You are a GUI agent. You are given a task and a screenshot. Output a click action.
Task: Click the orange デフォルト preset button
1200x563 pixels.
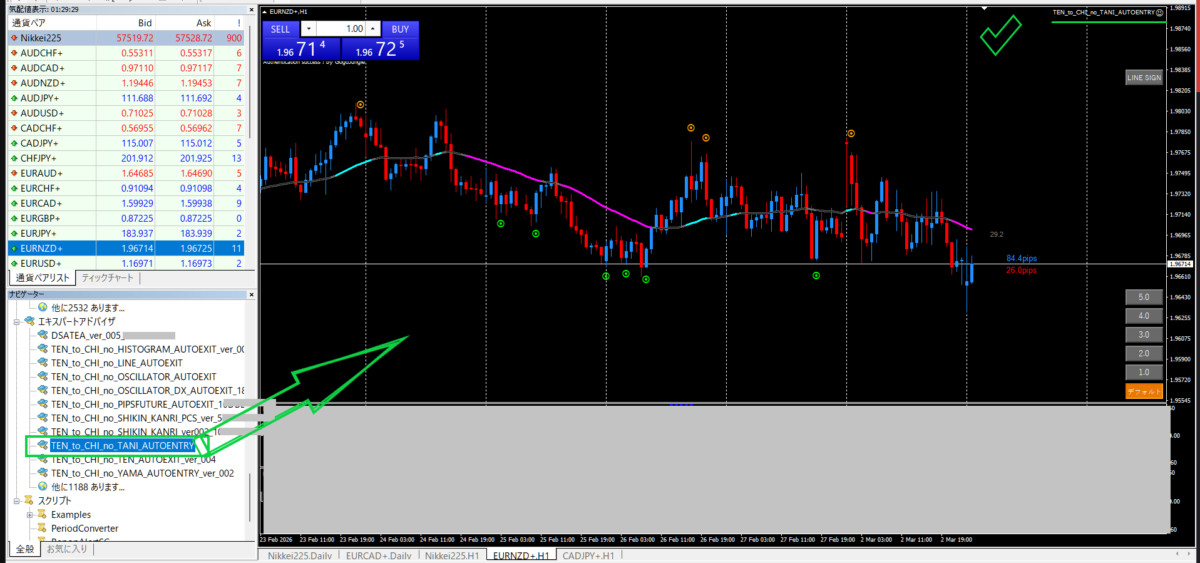coord(1143,391)
